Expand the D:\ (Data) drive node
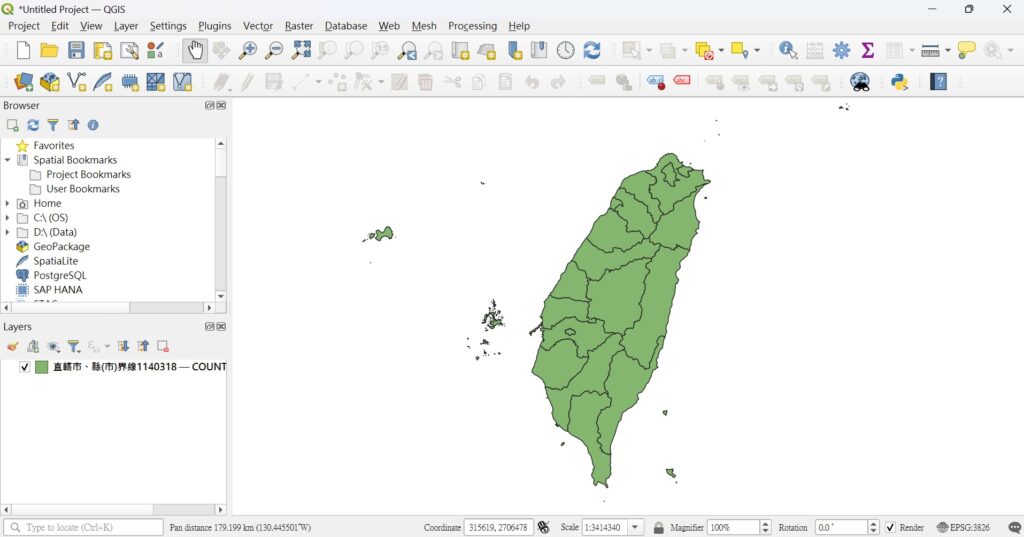Image resolution: width=1024 pixels, height=537 pixels. 8,232
